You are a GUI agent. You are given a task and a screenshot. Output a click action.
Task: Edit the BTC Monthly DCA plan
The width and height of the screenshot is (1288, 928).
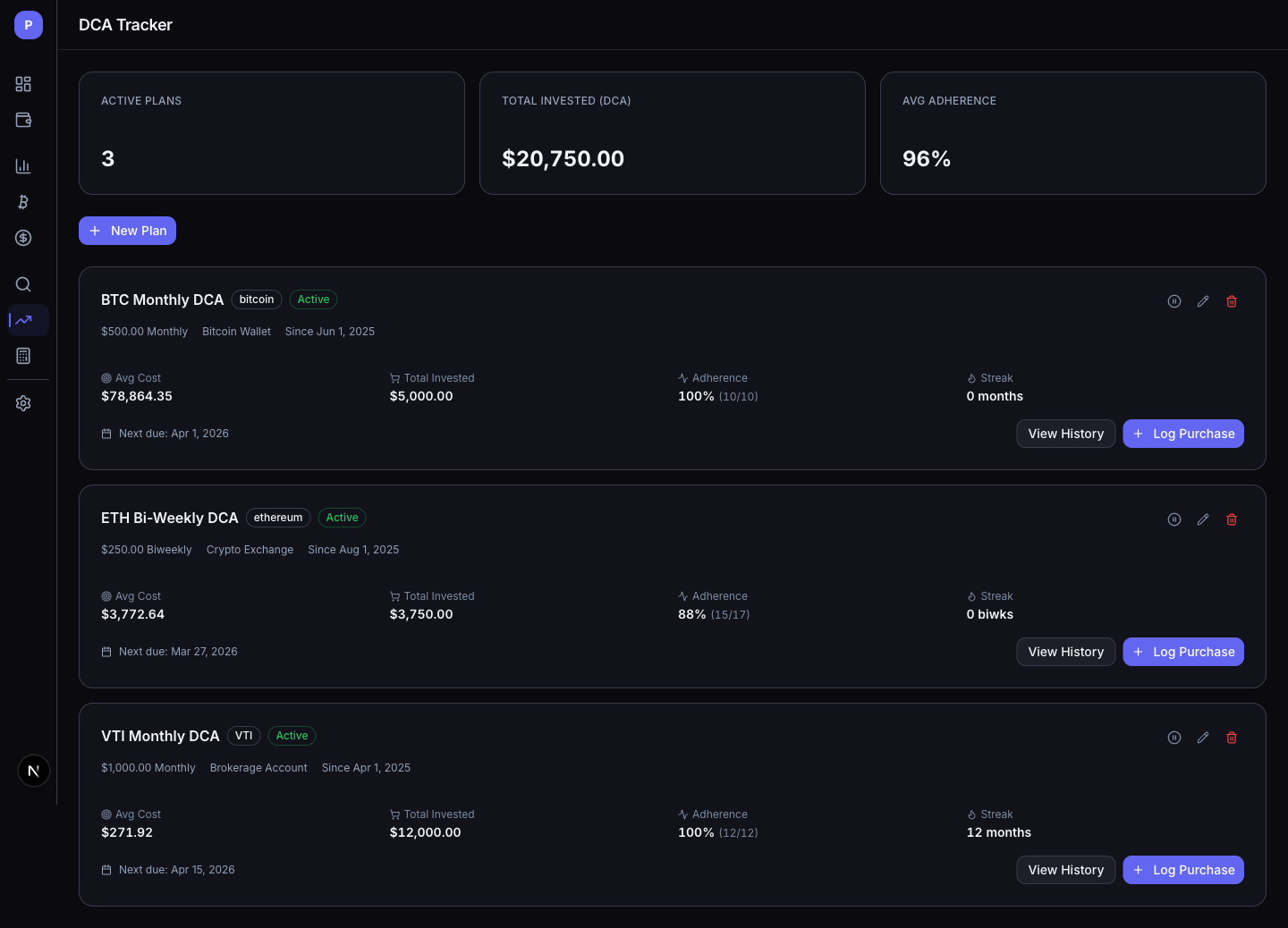point(1203,301)
